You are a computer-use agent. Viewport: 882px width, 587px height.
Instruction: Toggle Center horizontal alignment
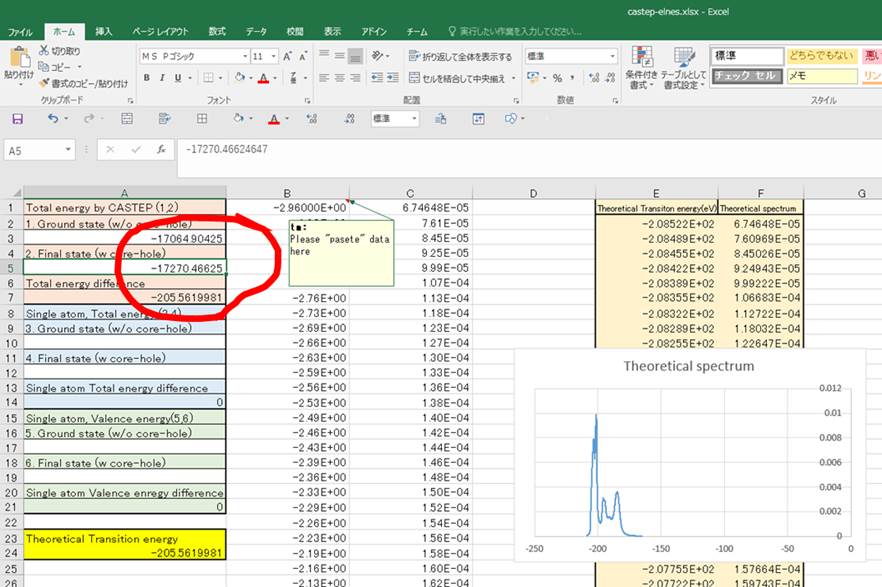(340, 78)
